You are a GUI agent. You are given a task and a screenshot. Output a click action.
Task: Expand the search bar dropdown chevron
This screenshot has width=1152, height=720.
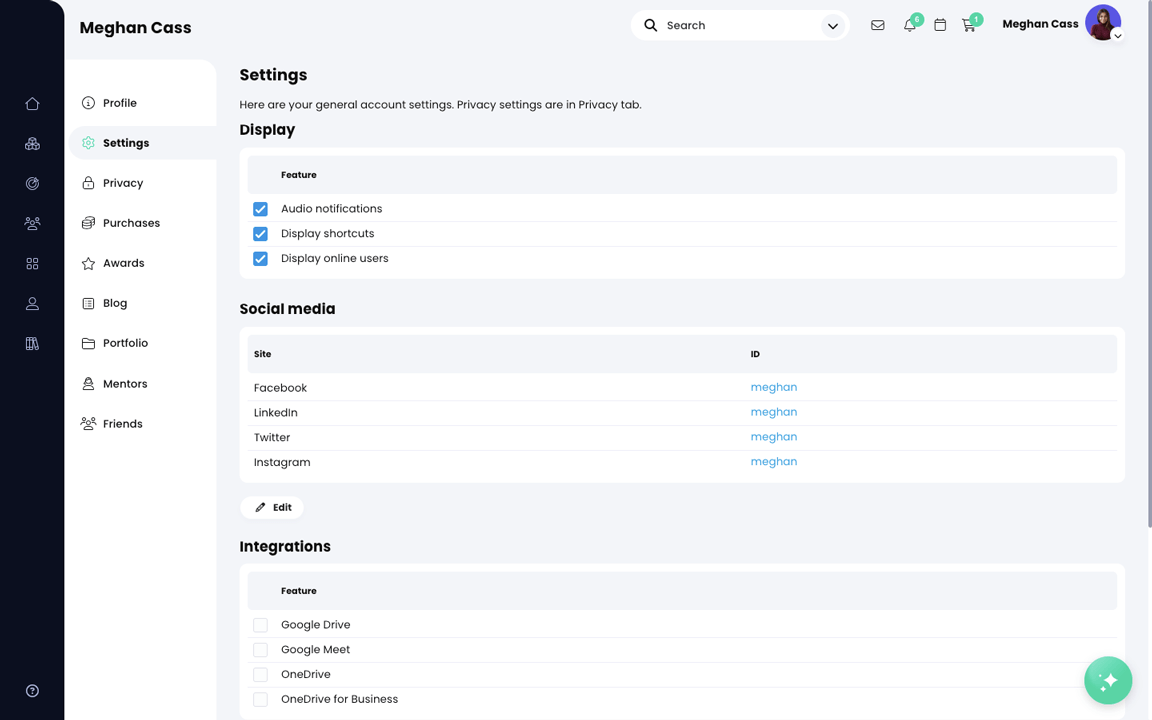(833, 25)
